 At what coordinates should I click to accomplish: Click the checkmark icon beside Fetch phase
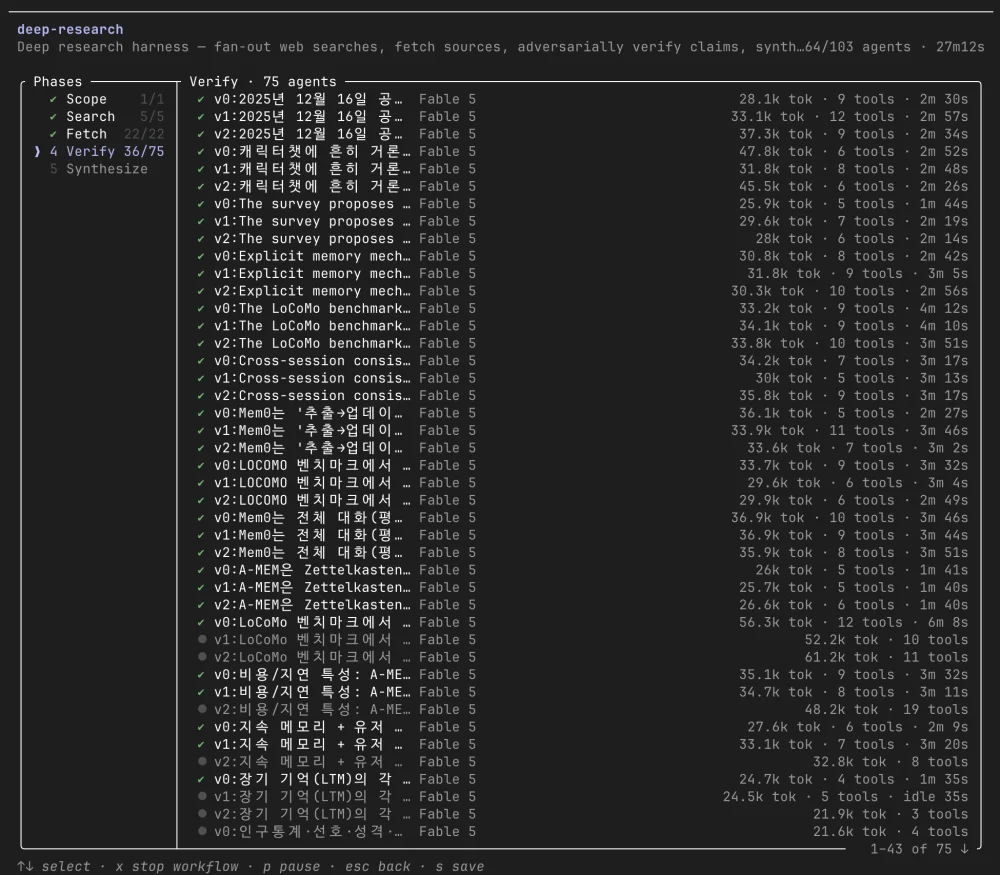click(54, 134)
